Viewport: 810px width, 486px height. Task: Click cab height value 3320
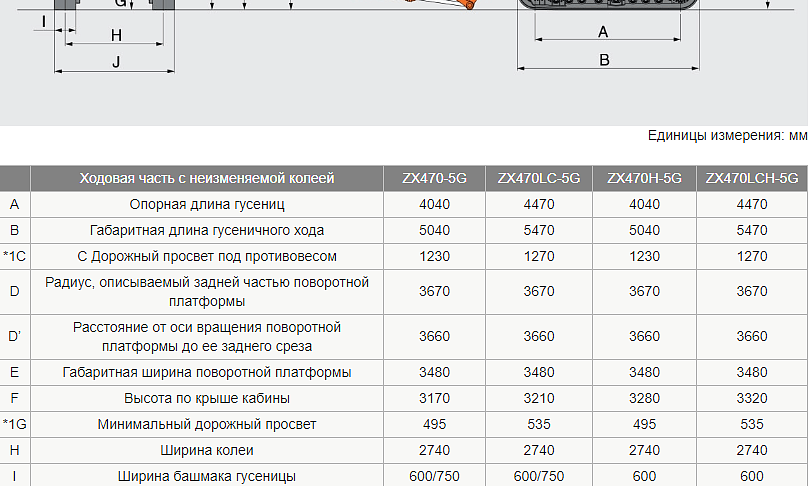[x=752, y=398]
